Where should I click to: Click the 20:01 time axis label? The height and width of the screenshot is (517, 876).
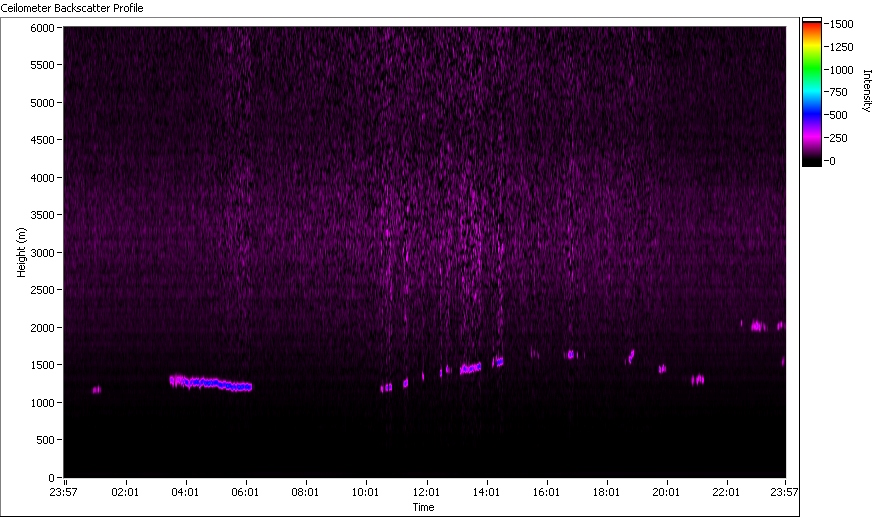(x=666, y=492)
